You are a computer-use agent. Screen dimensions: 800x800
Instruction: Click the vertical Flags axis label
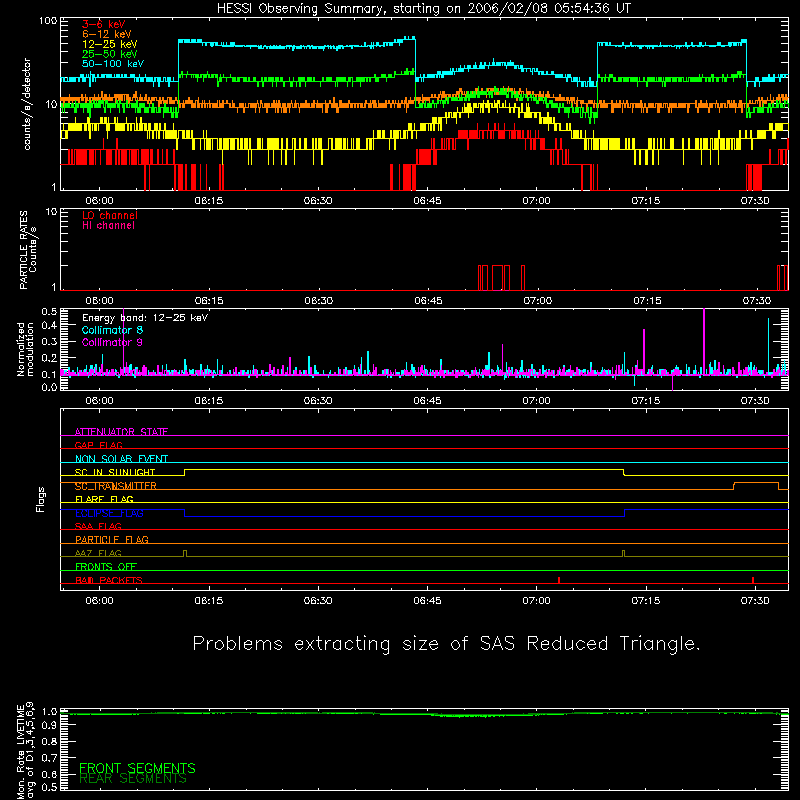click(x=41, y=499)
